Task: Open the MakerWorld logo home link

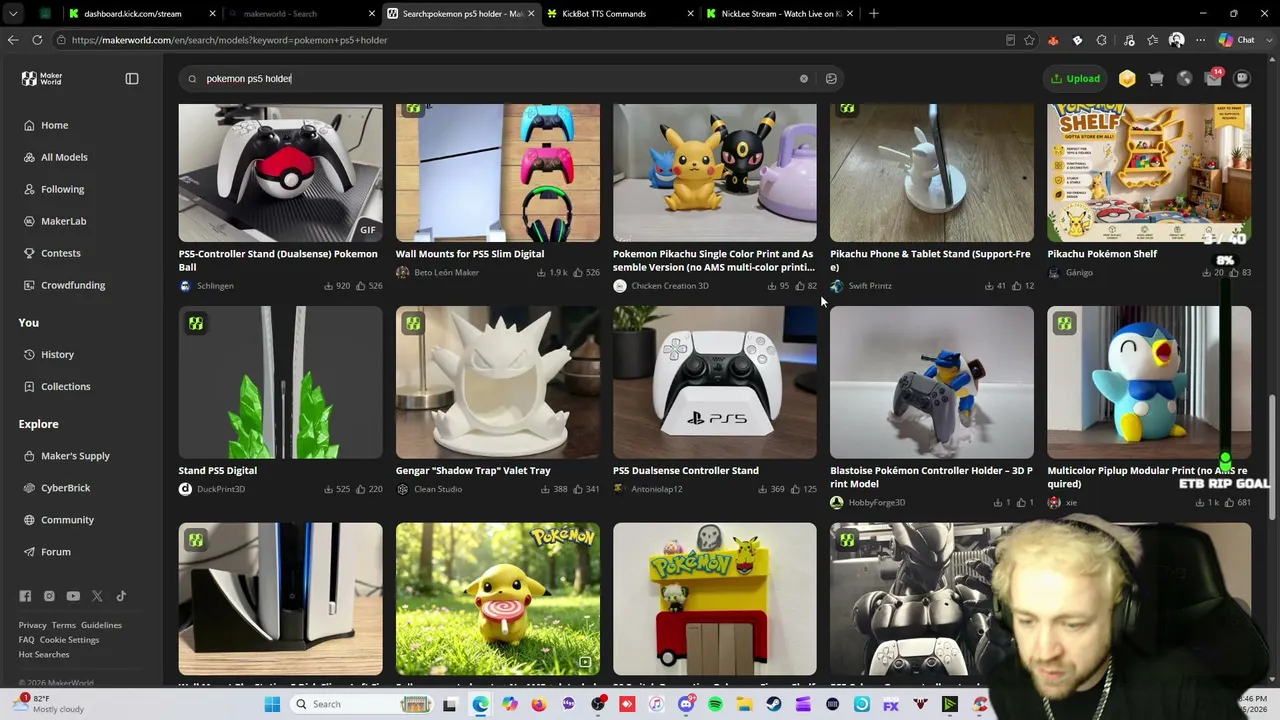Action: point(42,78)
